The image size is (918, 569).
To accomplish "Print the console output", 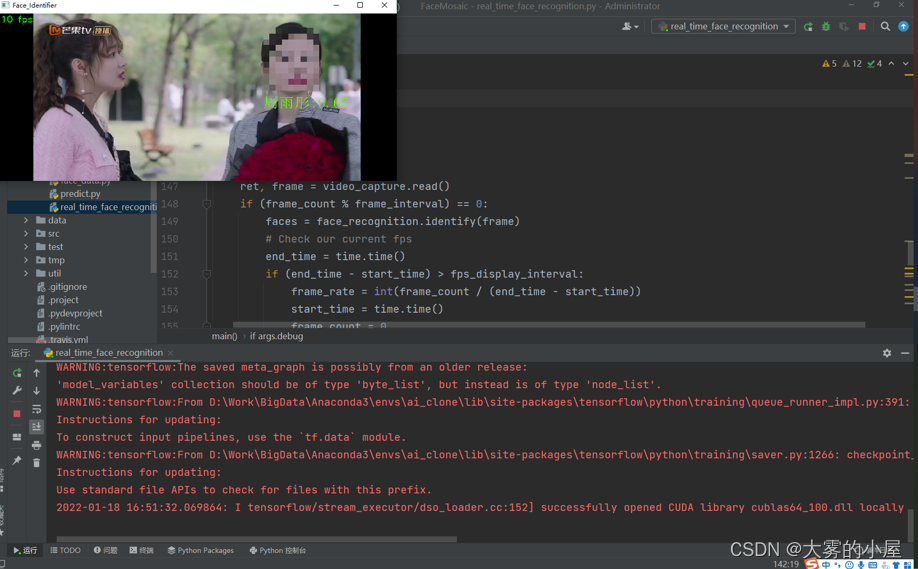I will point(36,445).
